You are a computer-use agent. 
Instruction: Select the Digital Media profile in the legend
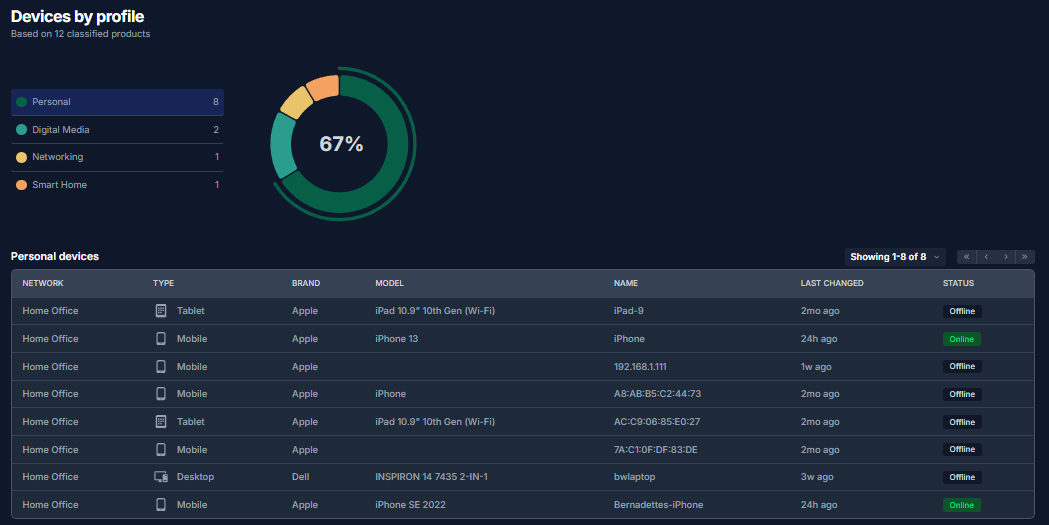pyautogui.click(x=117, y=130)
